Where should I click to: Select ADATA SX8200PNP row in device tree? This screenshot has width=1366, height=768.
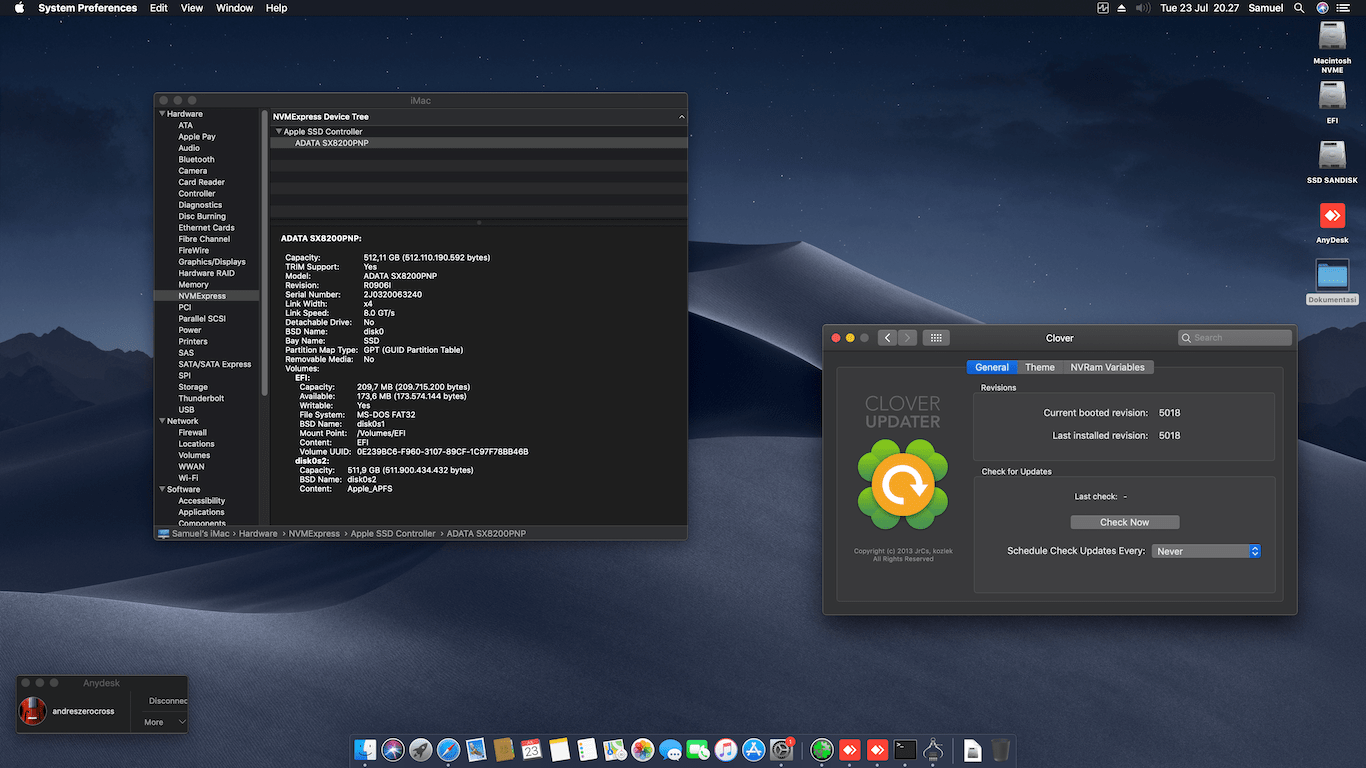479,143
